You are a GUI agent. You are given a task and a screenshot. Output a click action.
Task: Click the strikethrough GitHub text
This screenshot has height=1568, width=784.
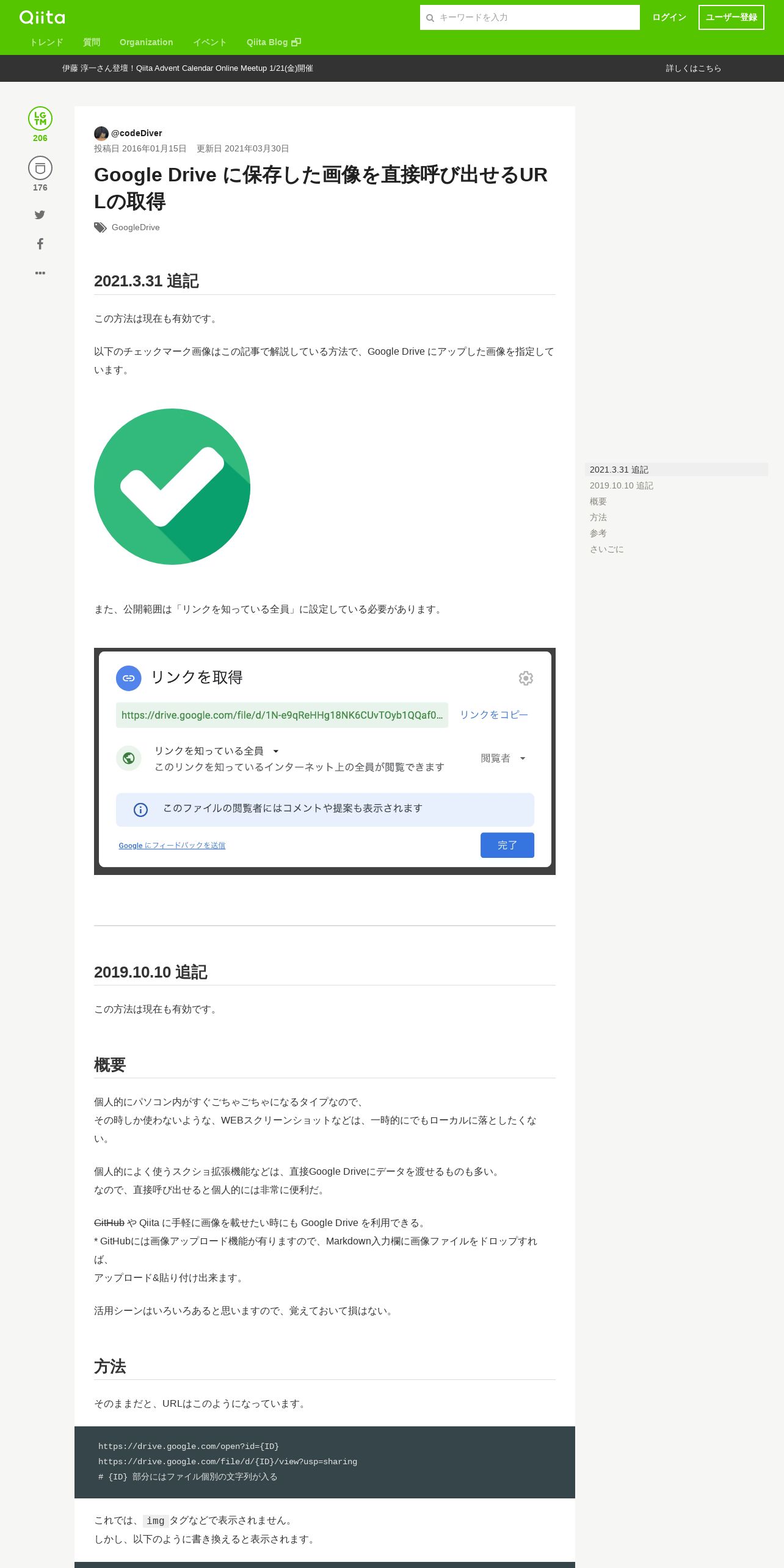[109, 1223]
